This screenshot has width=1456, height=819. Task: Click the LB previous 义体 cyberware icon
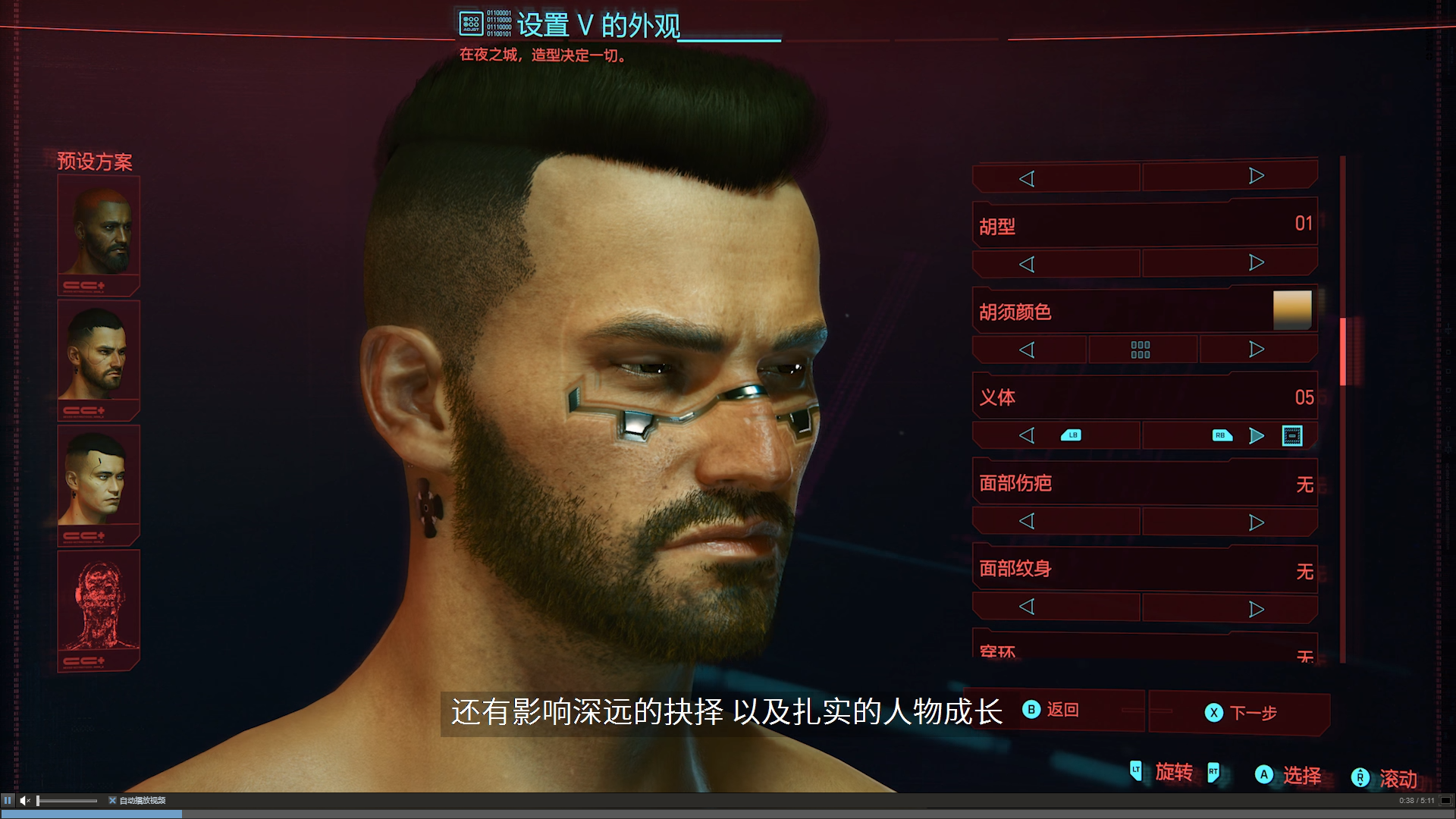click(1071, 435)
